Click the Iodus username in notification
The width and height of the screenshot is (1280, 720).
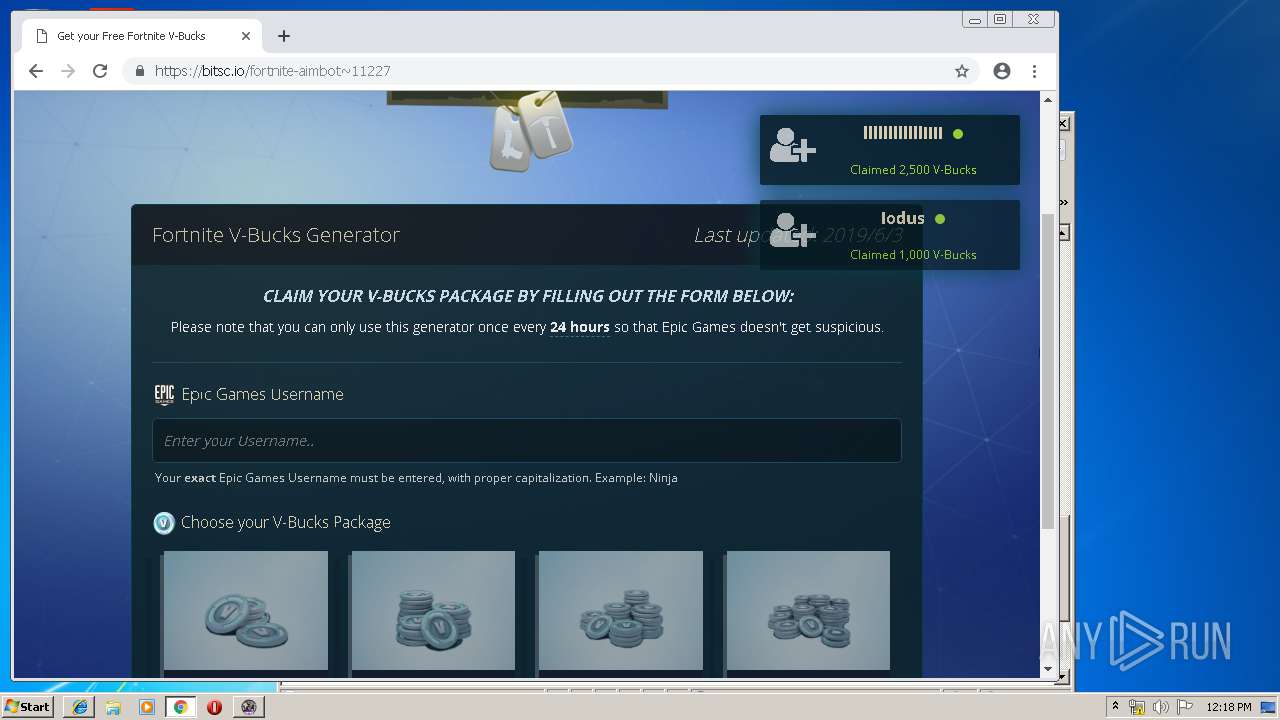click(x=902, y=218)
